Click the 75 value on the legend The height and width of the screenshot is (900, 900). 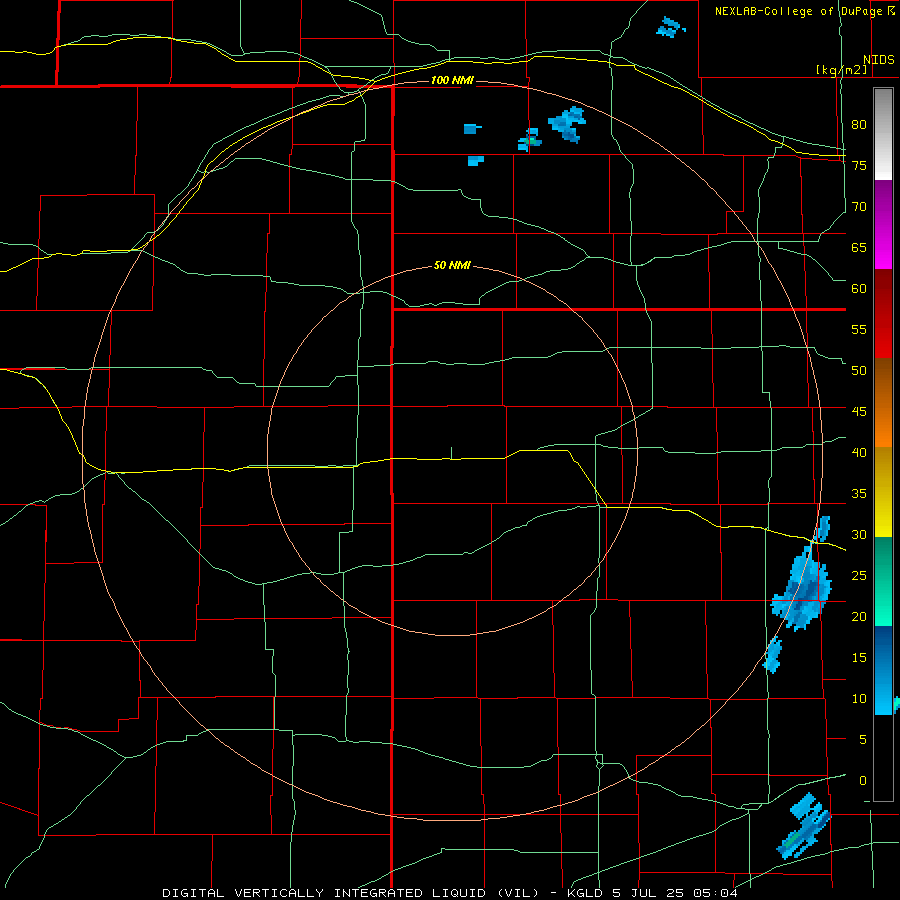(x=859, y=165)
